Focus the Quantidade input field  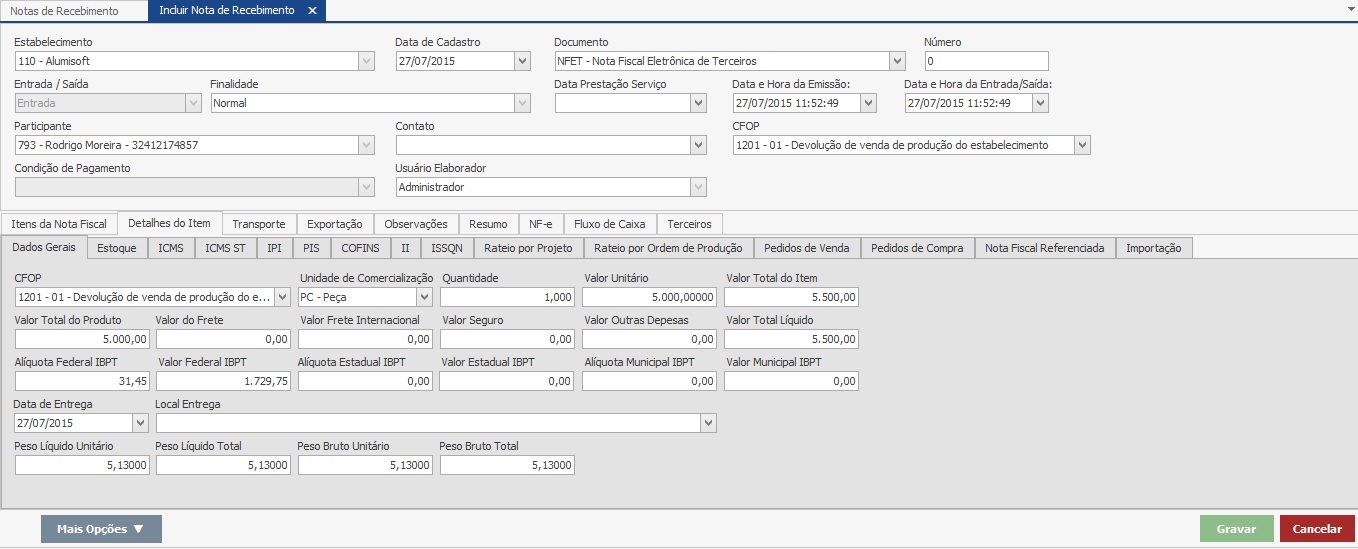tap(507, 297)
